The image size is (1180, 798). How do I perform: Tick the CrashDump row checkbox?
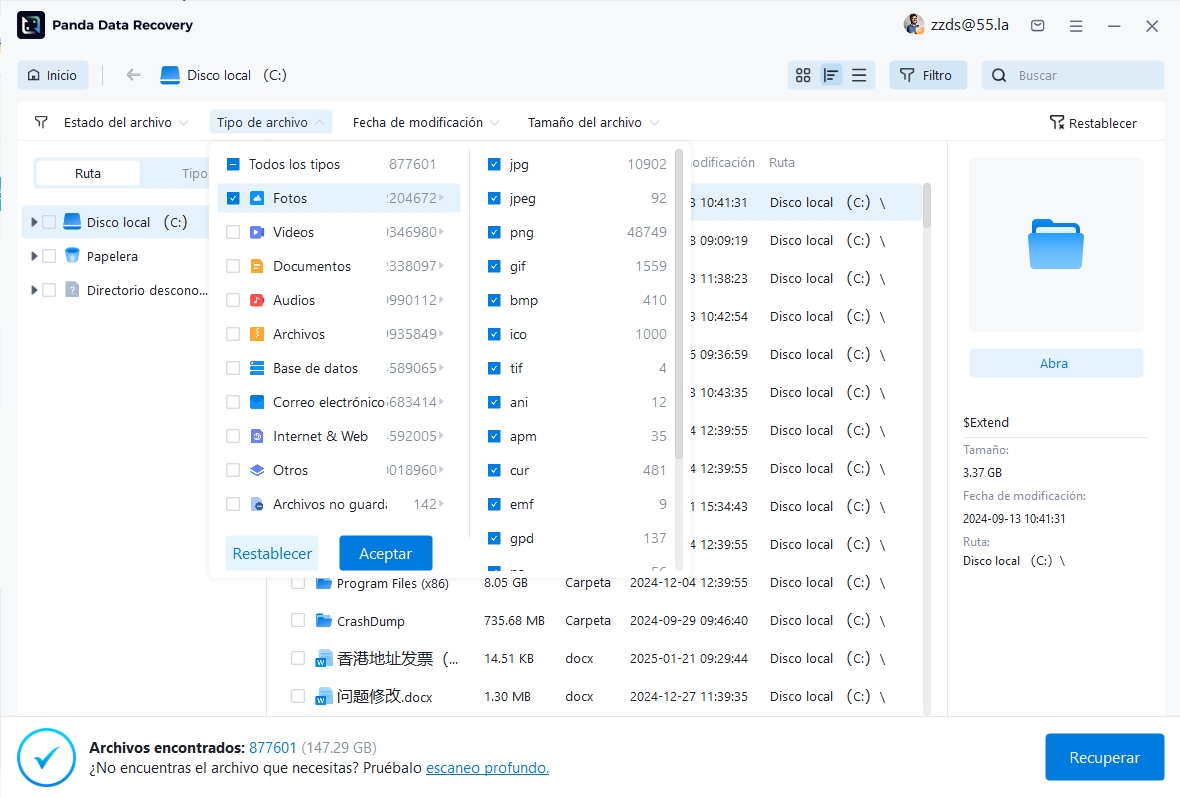[298, 620]
